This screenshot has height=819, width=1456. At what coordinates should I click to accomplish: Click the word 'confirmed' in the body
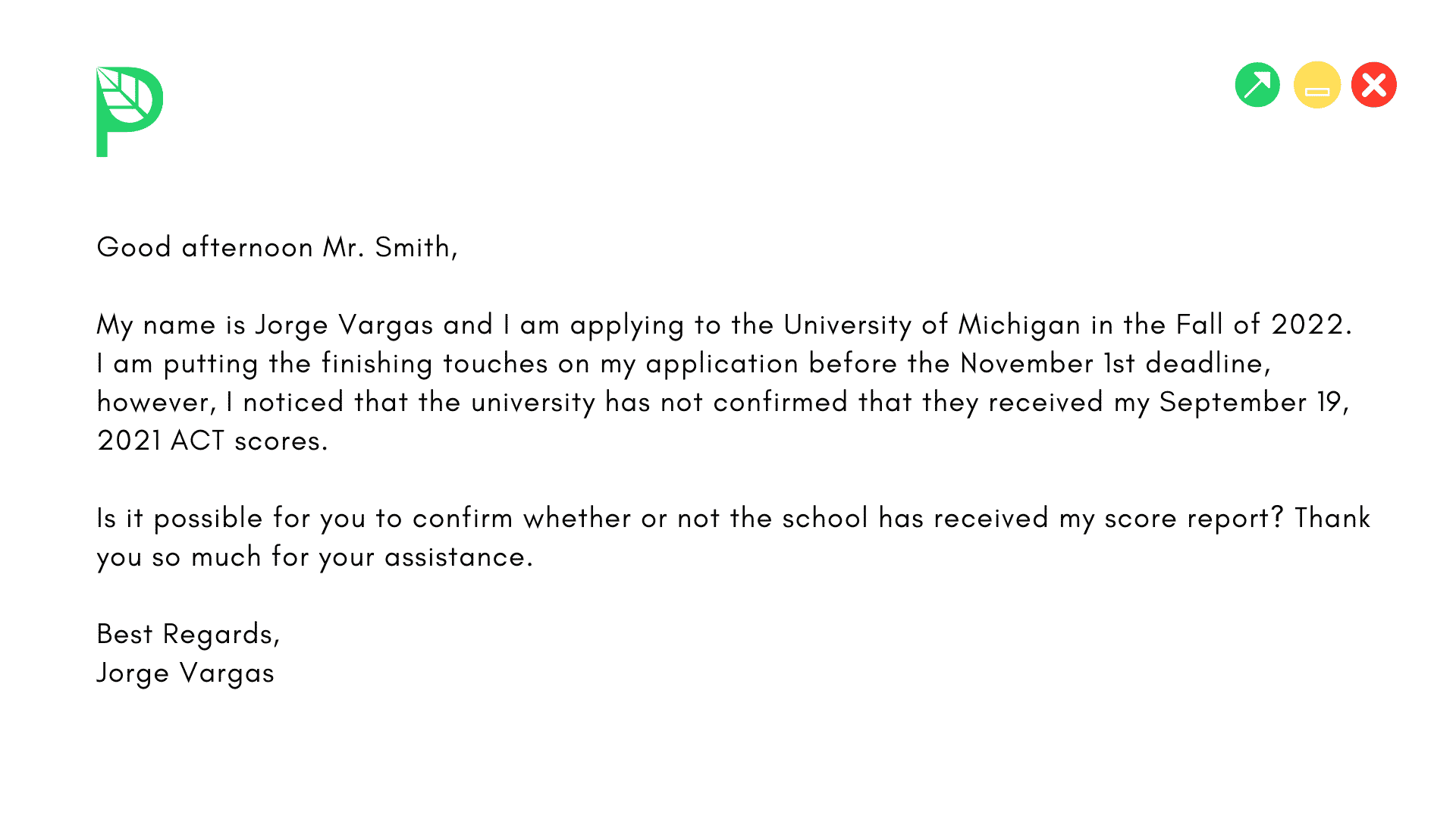(780, 402)
